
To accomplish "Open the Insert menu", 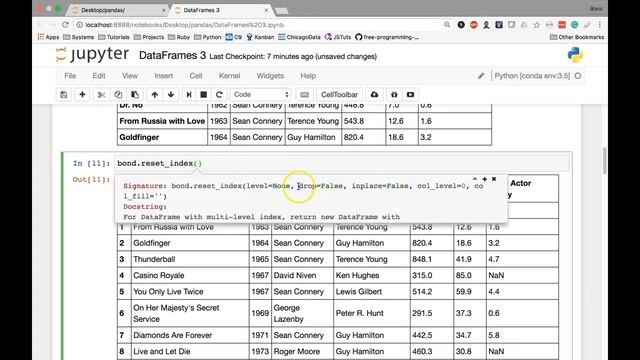I will click(163, 76).
